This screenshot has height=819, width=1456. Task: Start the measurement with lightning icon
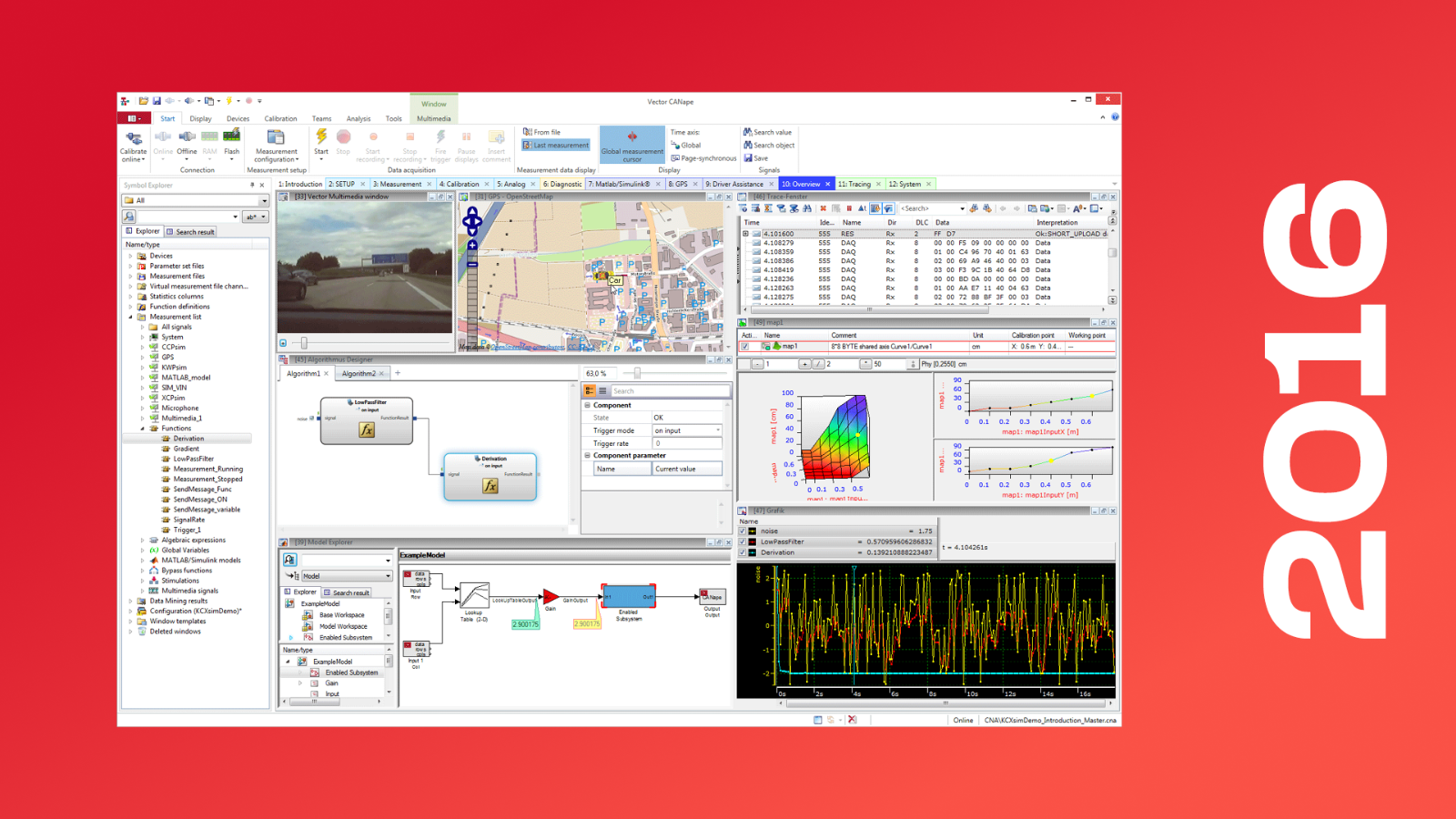tap(321, 137)
